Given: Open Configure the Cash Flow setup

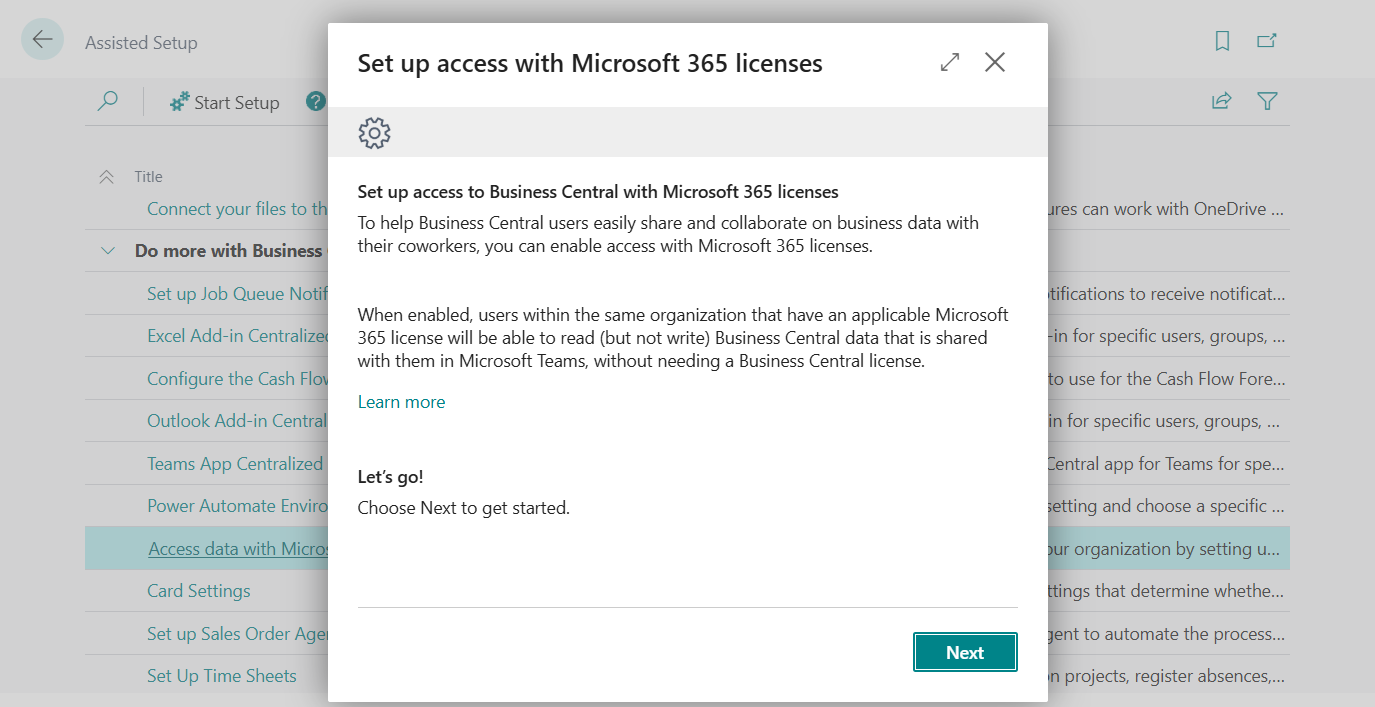Looking at the screenshot, I should (230, 378).
